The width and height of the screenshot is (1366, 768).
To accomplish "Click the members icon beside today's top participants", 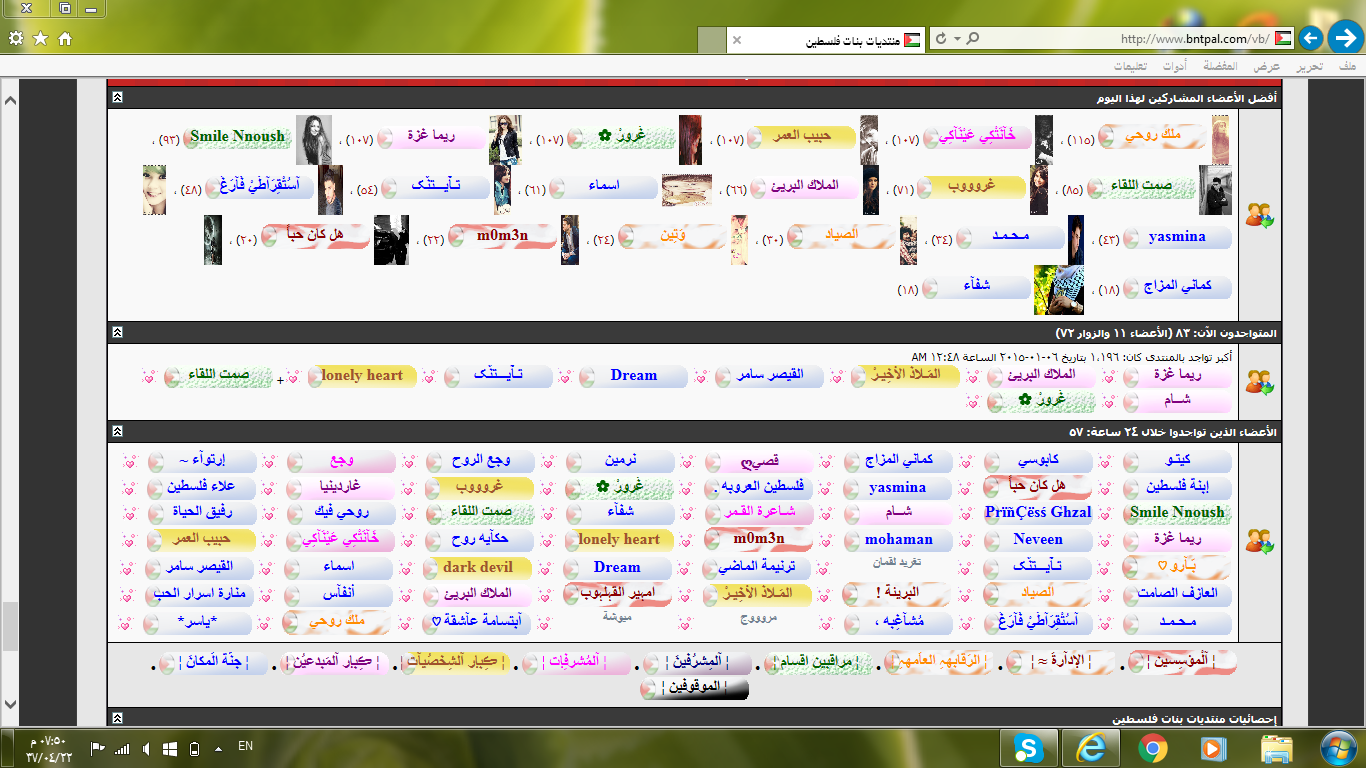I will click(x=1258, y=215).
